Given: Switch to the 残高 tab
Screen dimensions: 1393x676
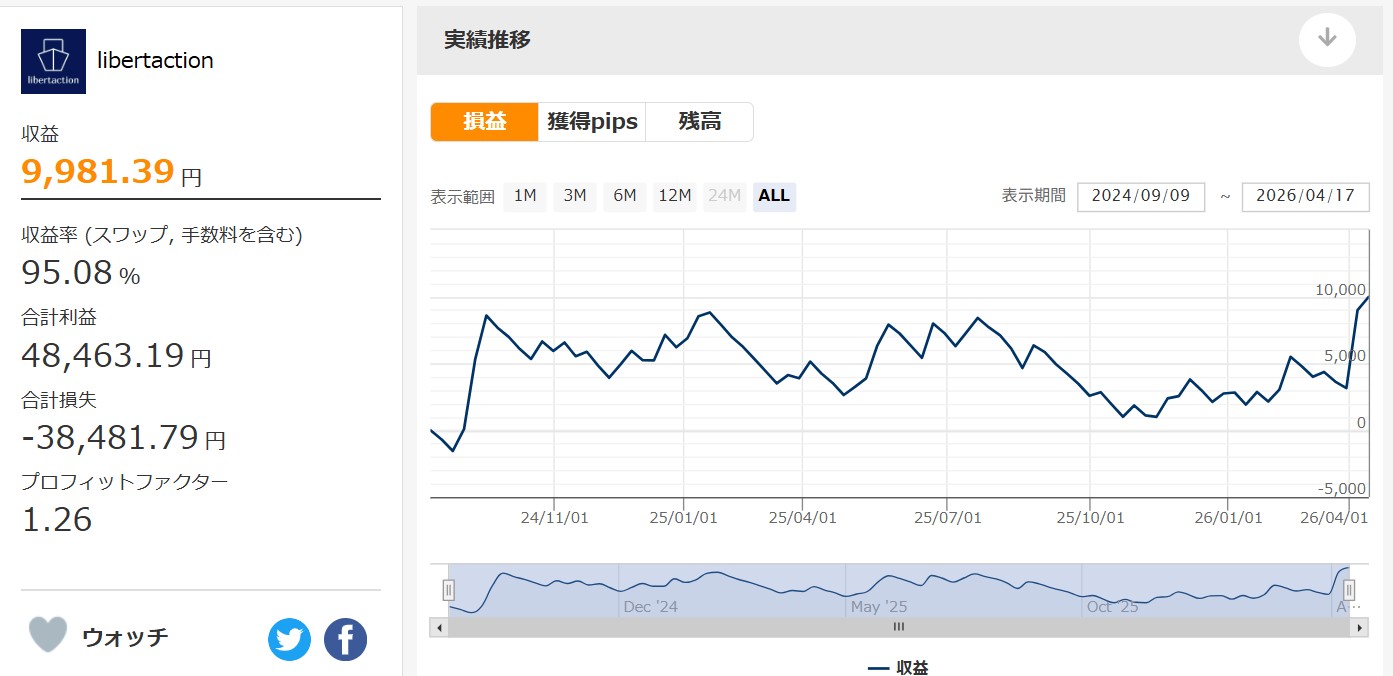Looking at the screenshot, I should [699, 122].
